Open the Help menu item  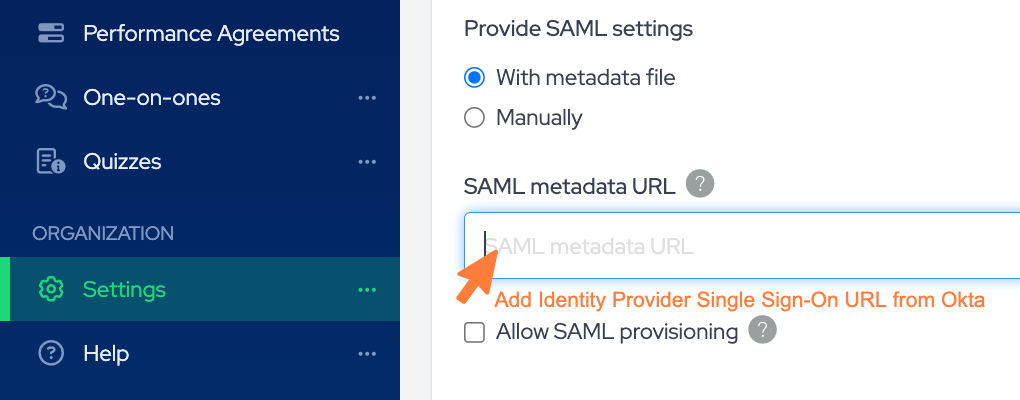106,354
